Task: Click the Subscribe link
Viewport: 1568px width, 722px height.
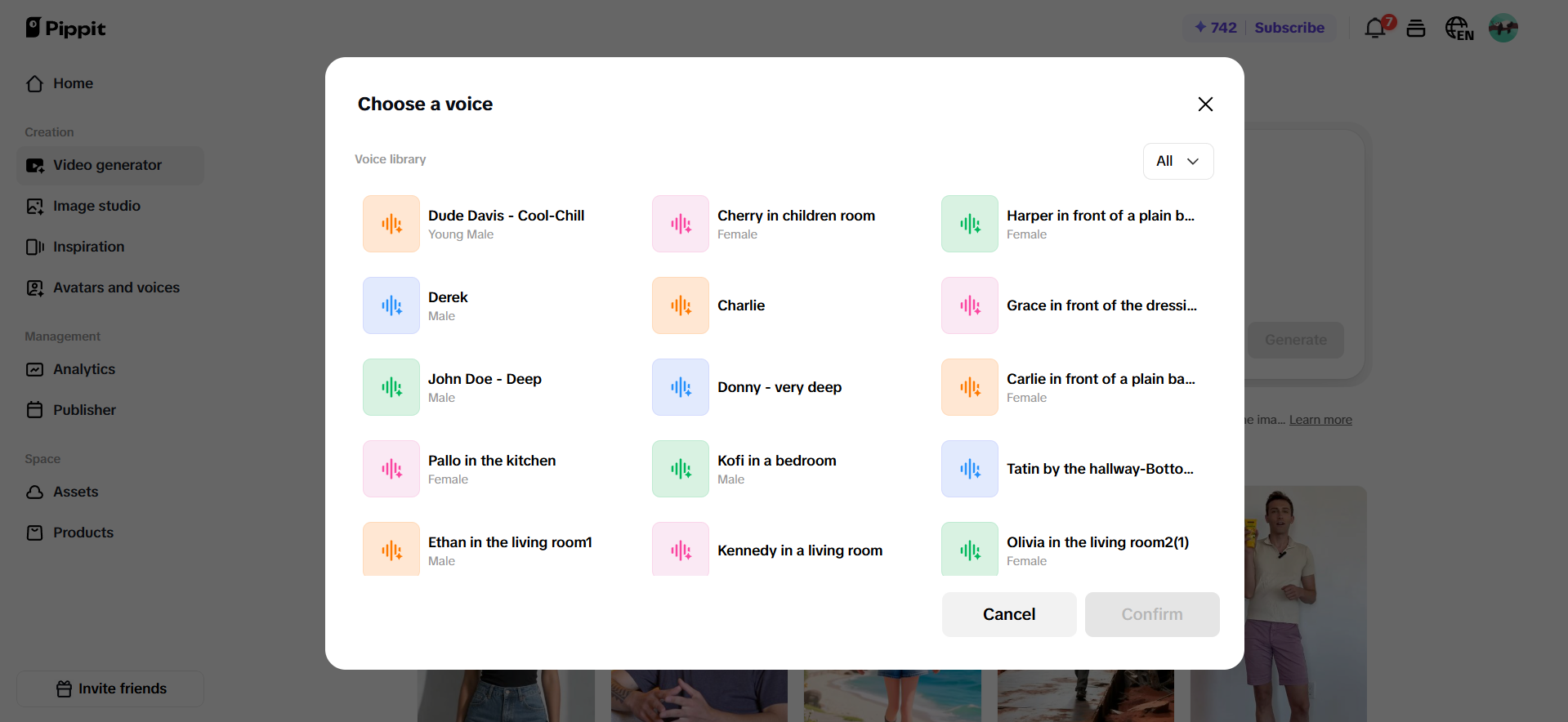Action: (x=1289, y=28)
